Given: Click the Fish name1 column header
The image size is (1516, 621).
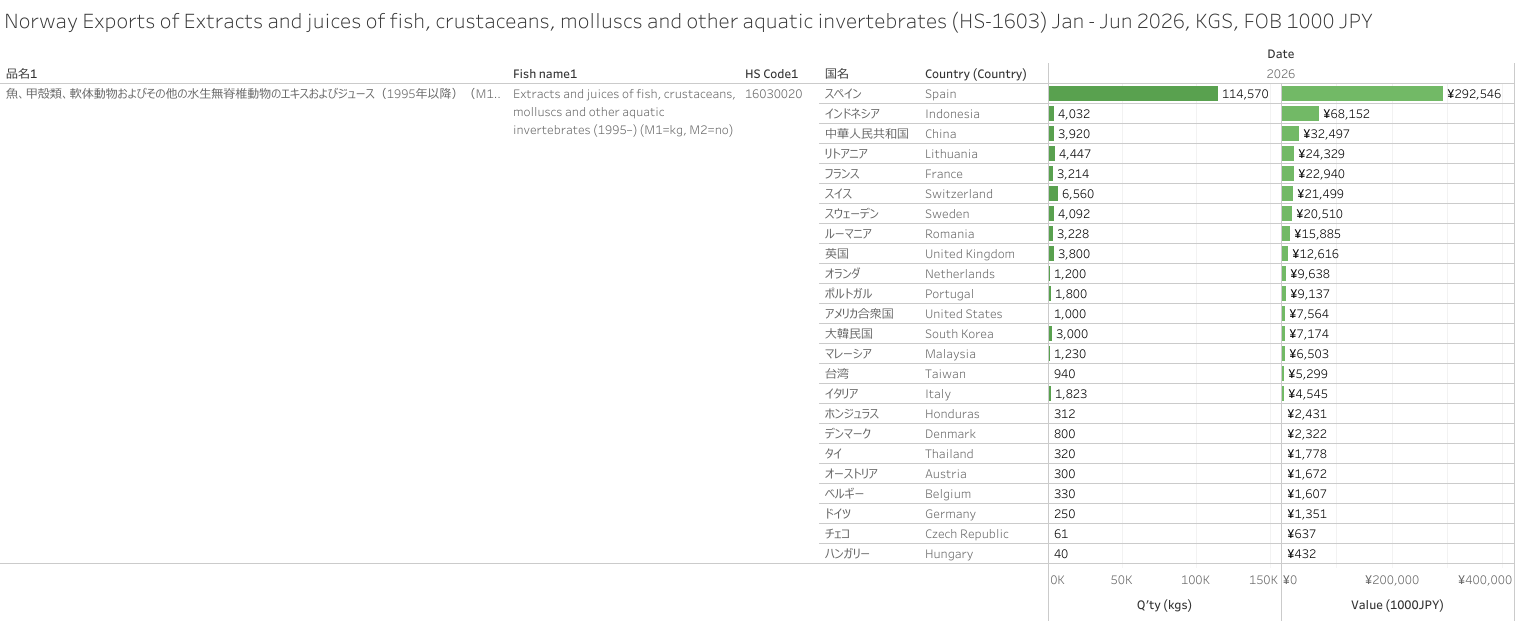Looking at the screenshot, I should point(545,73).
